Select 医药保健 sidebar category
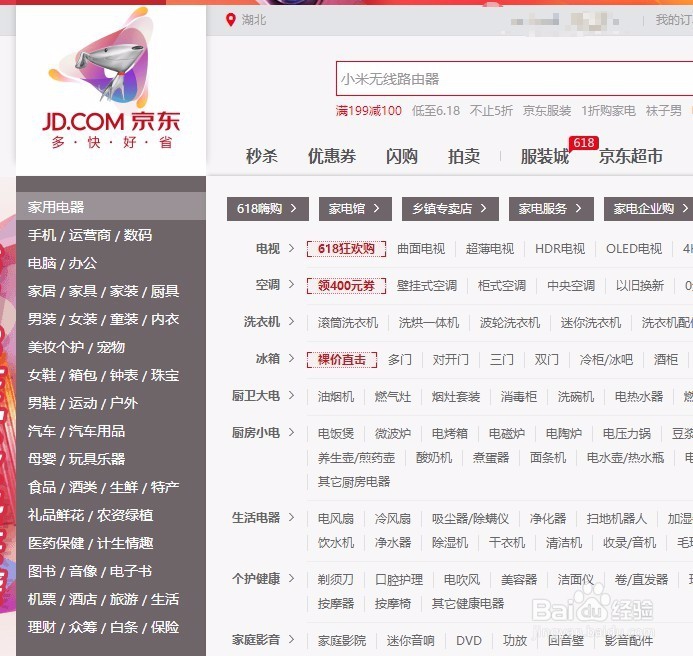 click(x=56, y=543)
